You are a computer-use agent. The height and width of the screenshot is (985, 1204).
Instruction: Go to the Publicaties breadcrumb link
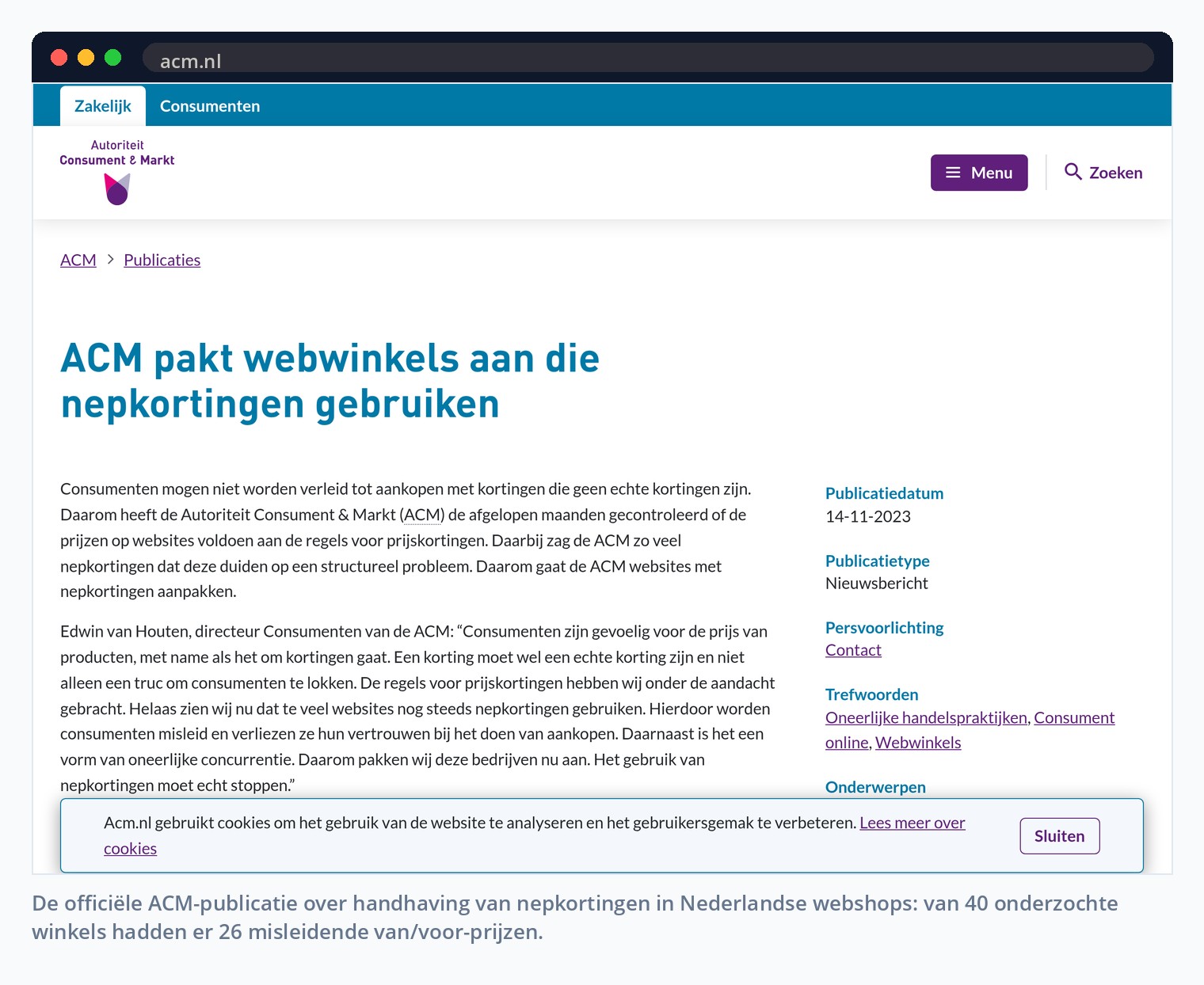162,260
